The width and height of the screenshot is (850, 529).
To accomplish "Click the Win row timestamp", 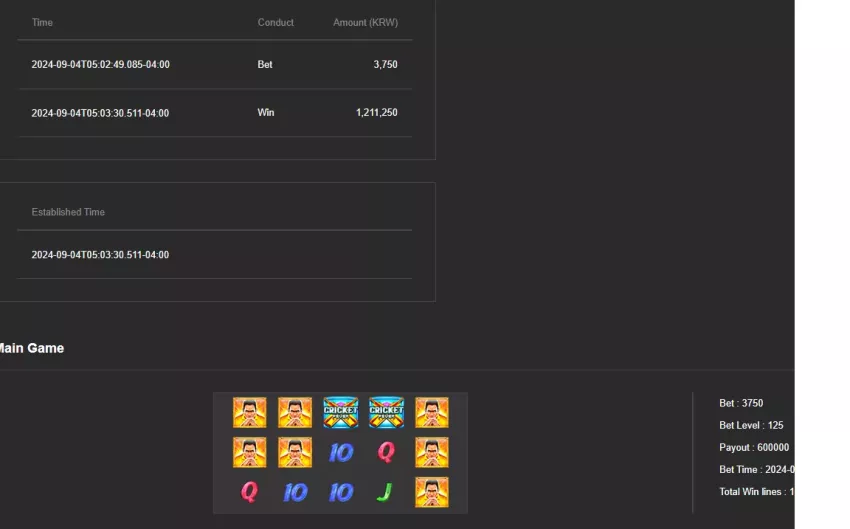I will point(100,113).
